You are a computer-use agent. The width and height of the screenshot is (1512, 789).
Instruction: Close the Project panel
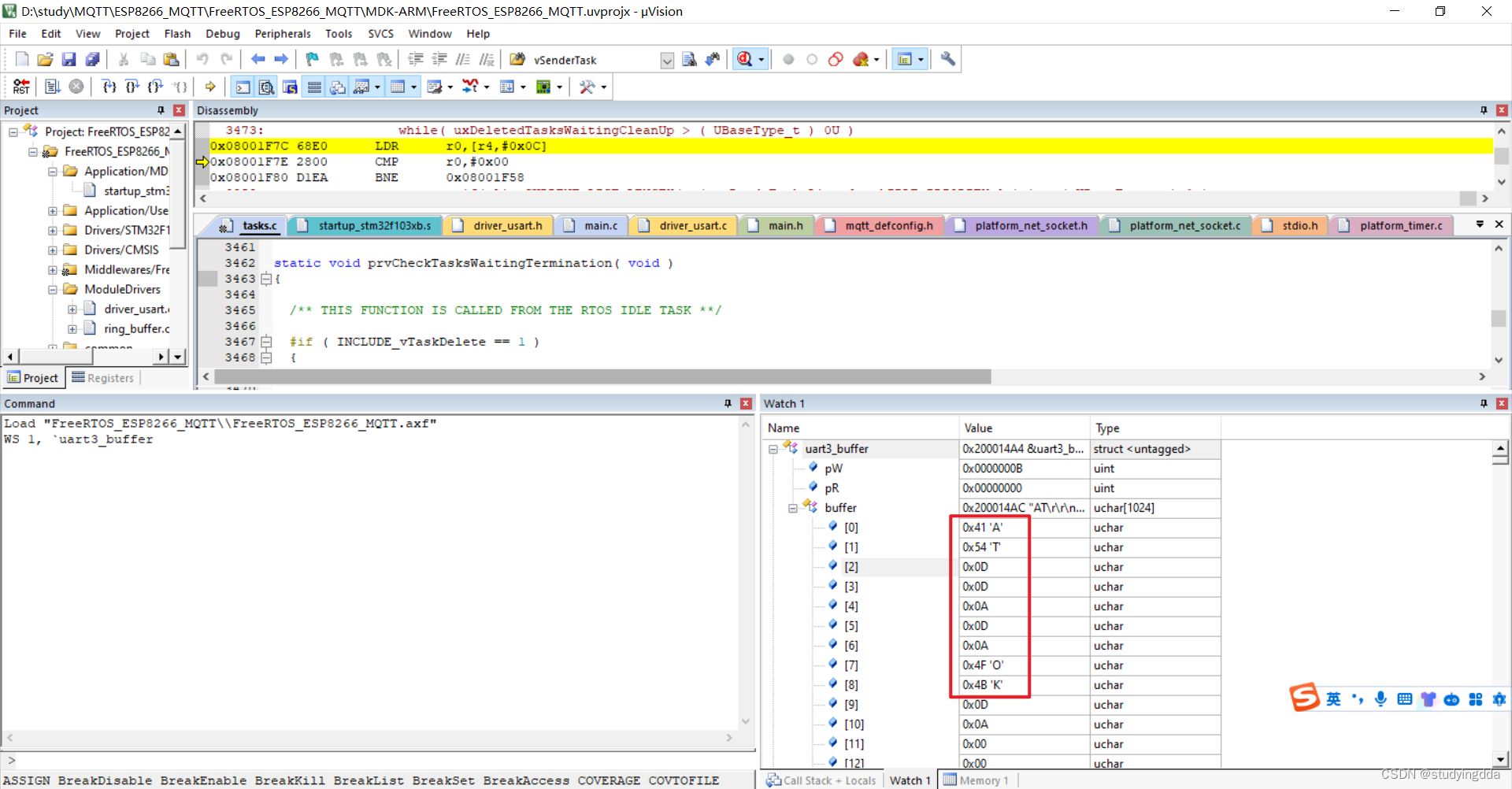click(179, 110)
